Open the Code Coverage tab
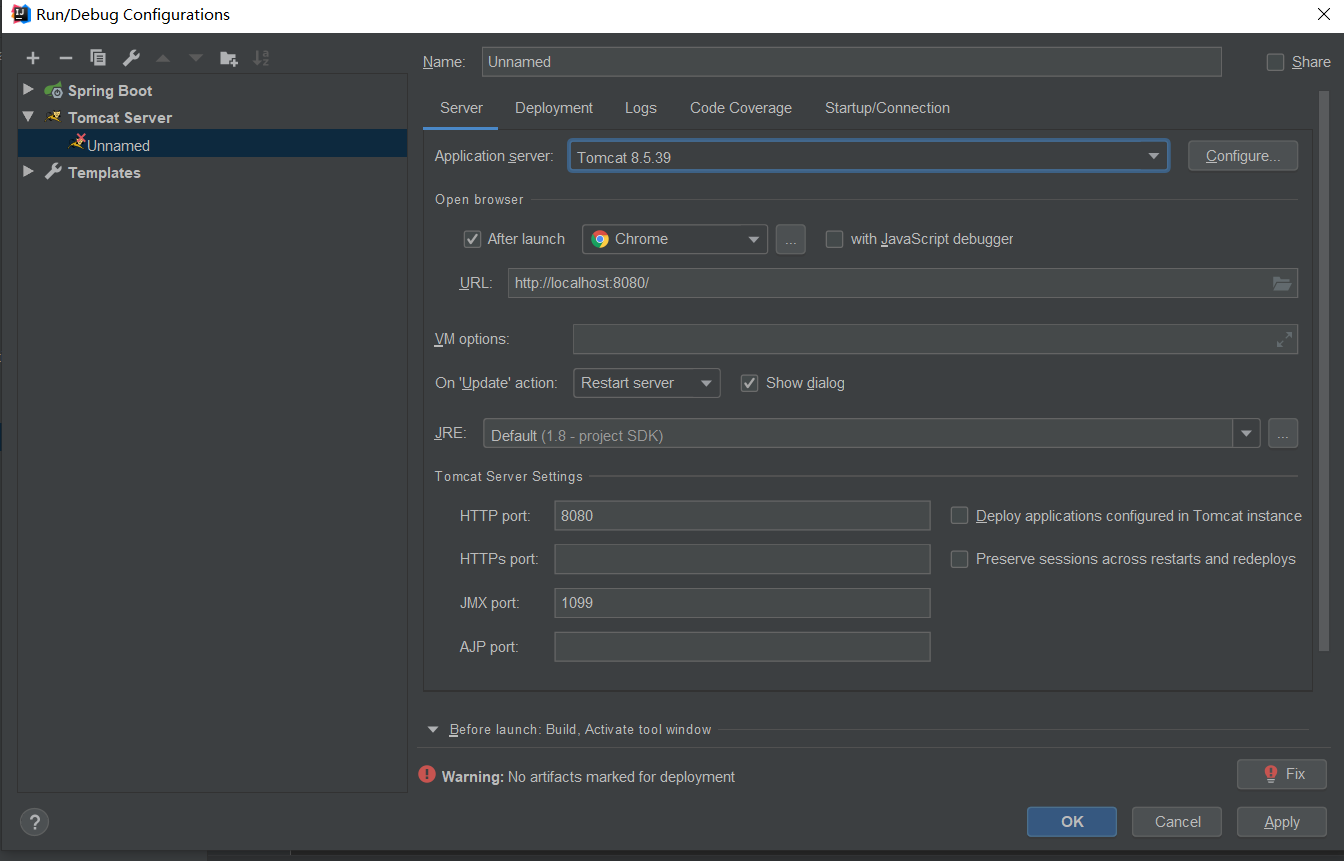This screenshot has width=1344, height=861. [741, 108]
